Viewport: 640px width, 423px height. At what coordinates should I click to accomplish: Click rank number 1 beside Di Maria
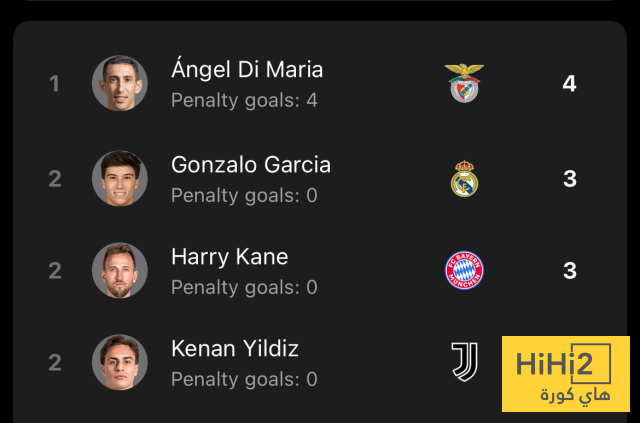click(55, 84)
